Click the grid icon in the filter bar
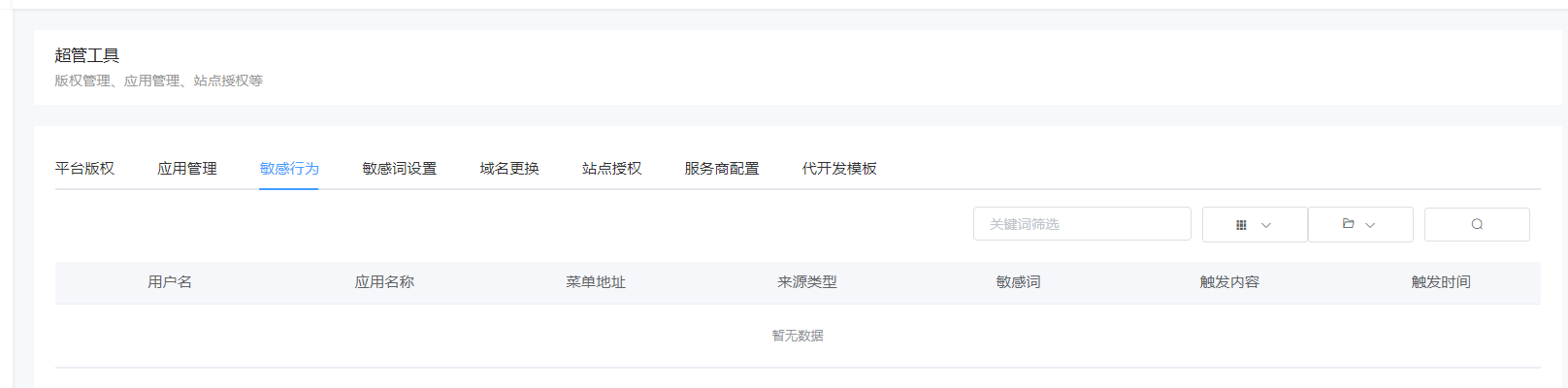The height and width of the screenshot is (388, 1568). 1241,225
